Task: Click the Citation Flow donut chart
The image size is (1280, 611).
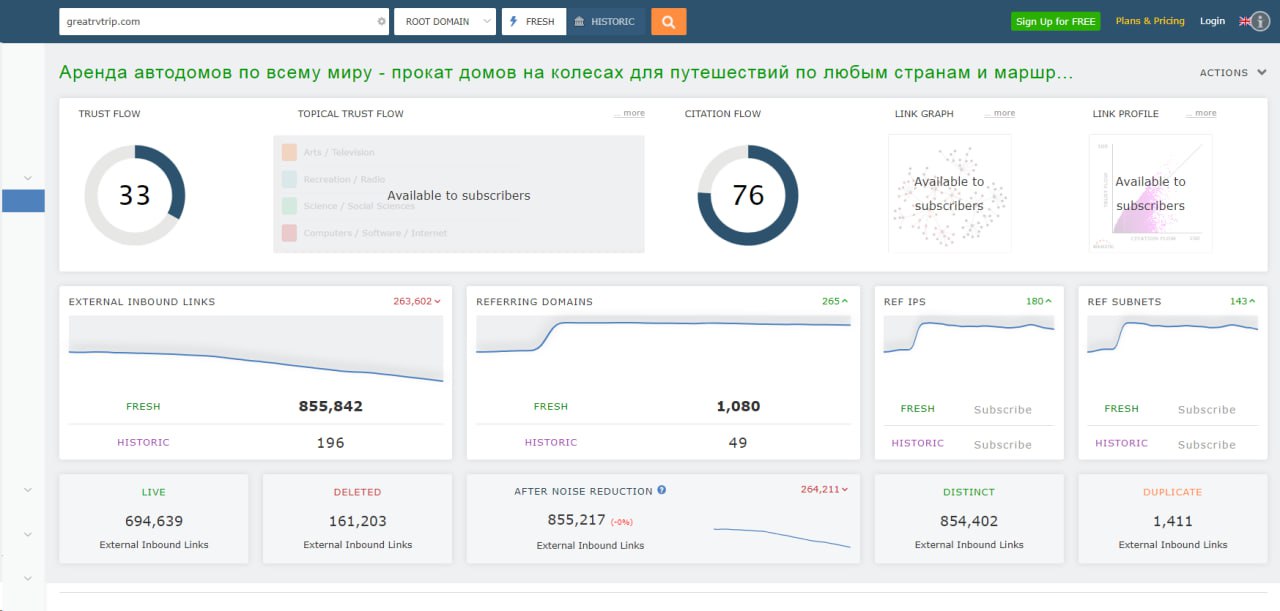Action: [748, 195]
